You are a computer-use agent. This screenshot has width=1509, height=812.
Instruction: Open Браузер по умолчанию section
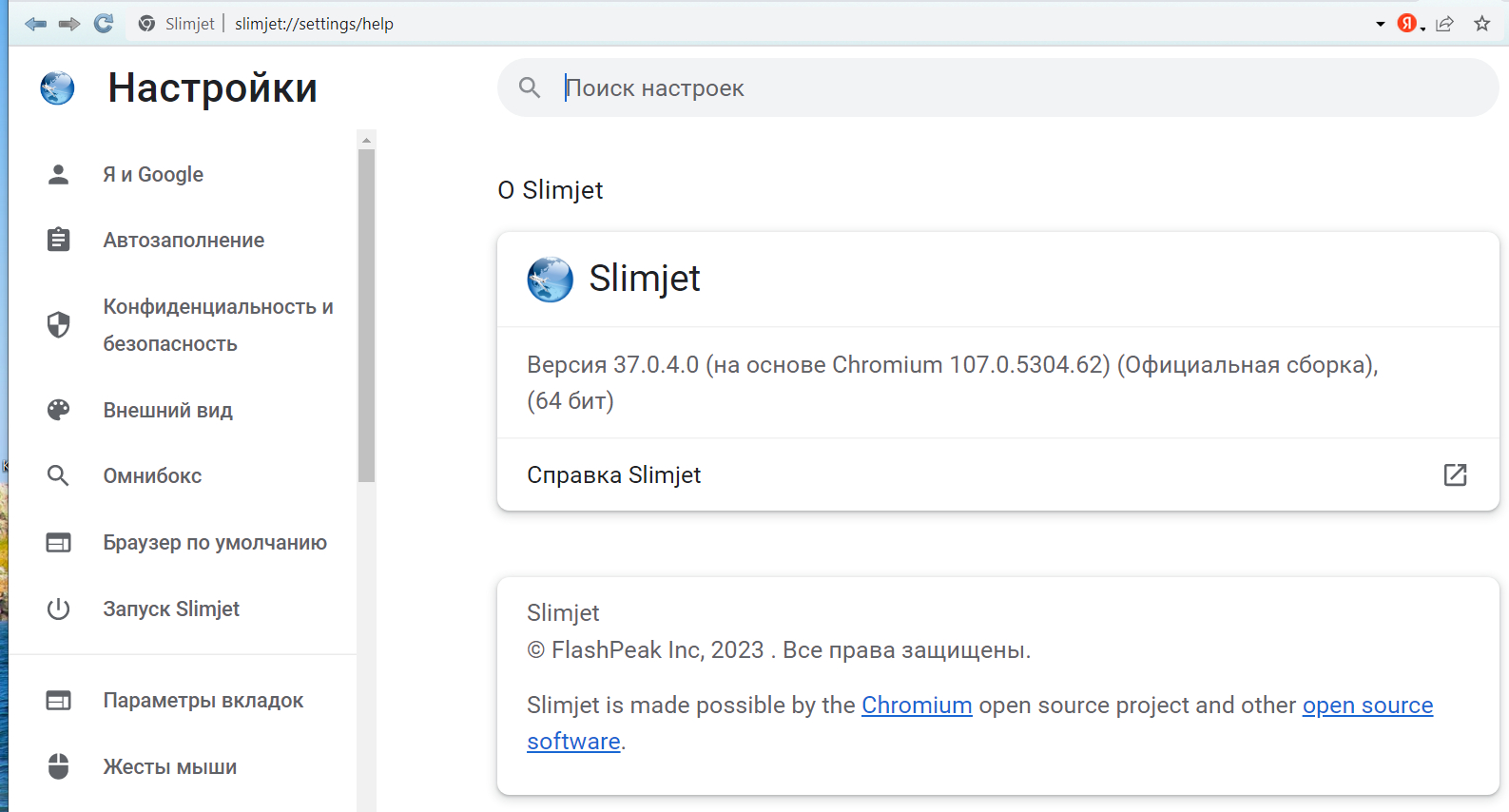(x=215, y=542)
